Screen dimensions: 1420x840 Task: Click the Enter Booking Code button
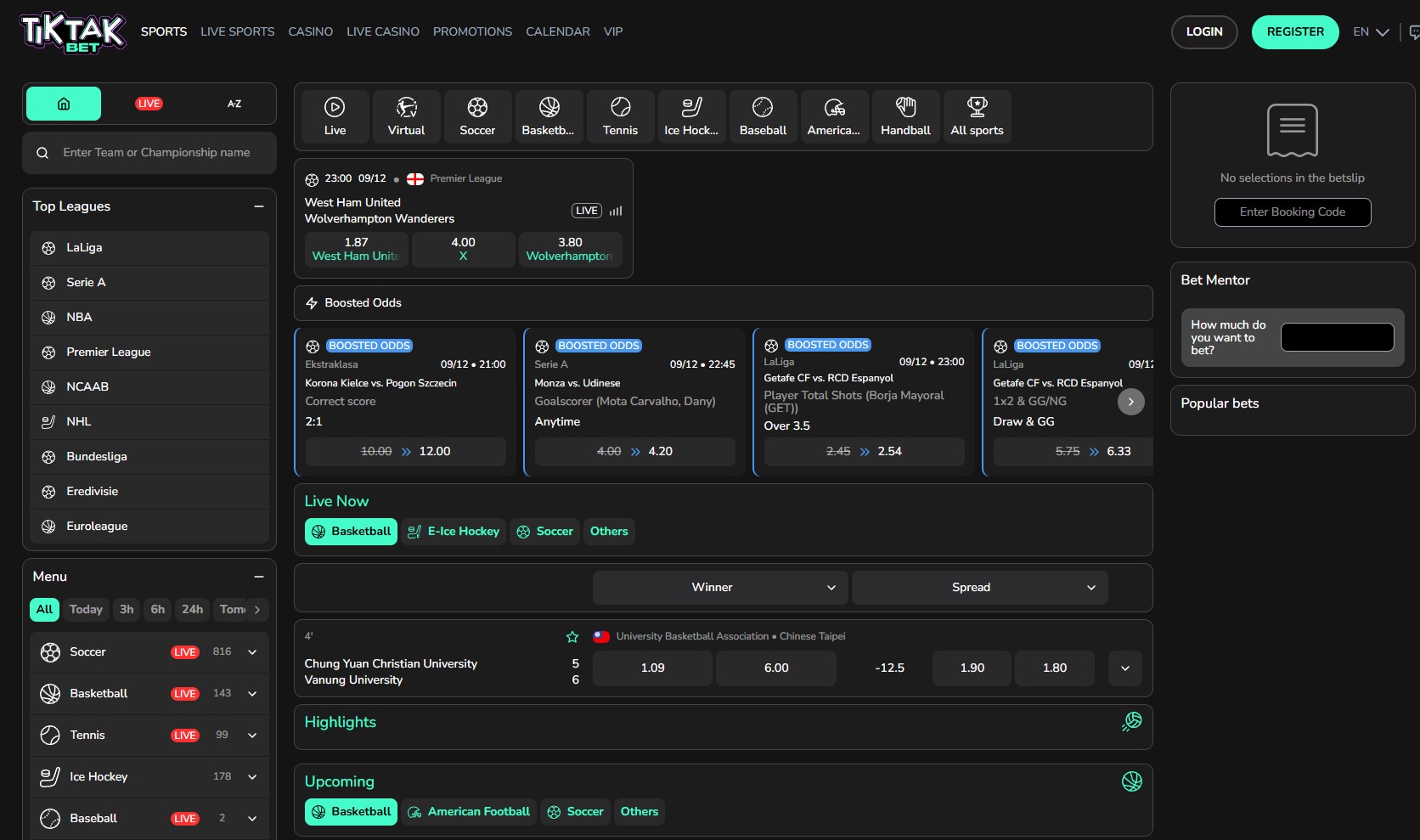coord(1293,212)
